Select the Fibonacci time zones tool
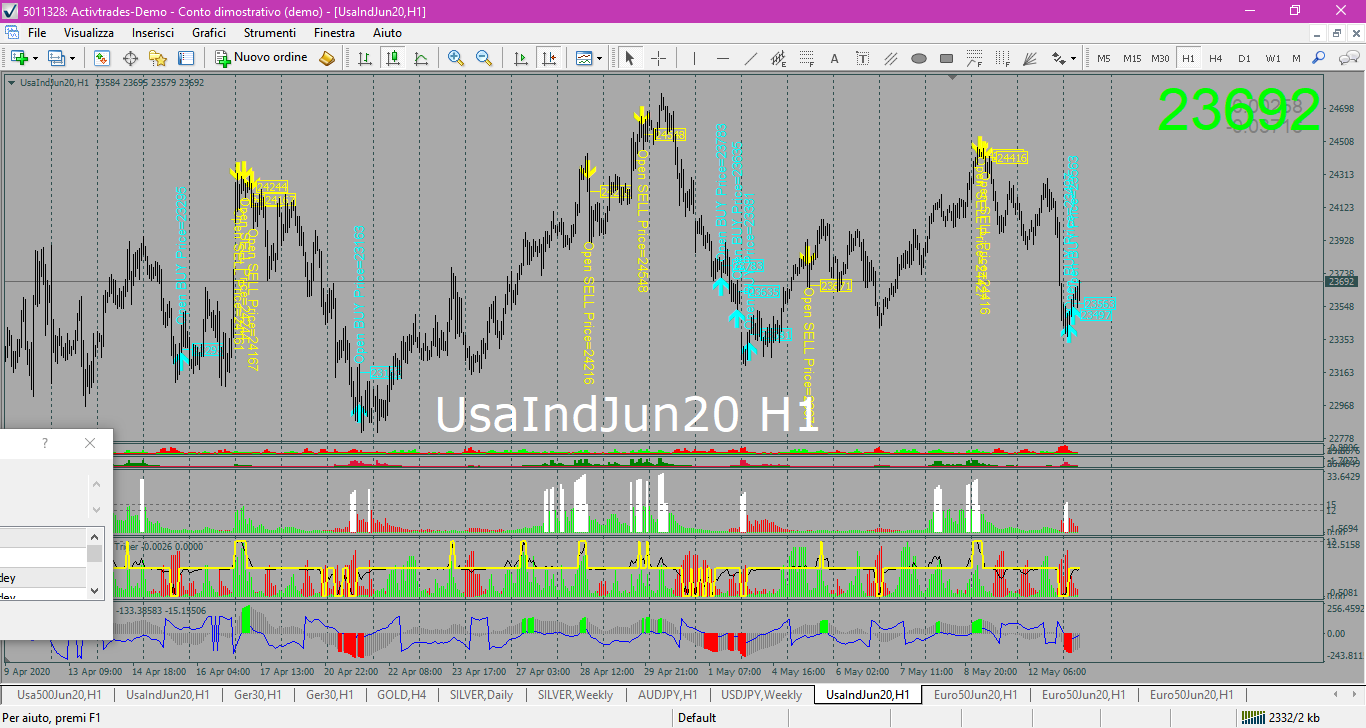1366x728 pixels. [x=1003, y=58]
